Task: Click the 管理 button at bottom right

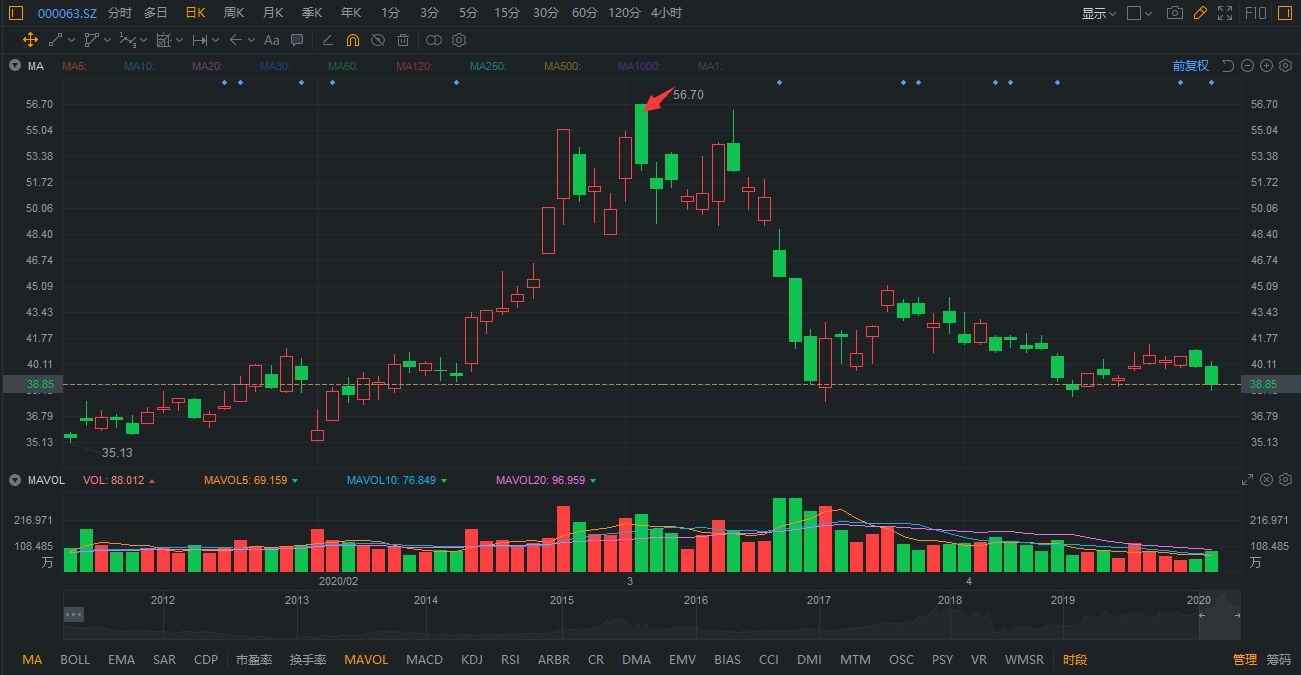Action: pyautogui.click(x=1245, y=660)
